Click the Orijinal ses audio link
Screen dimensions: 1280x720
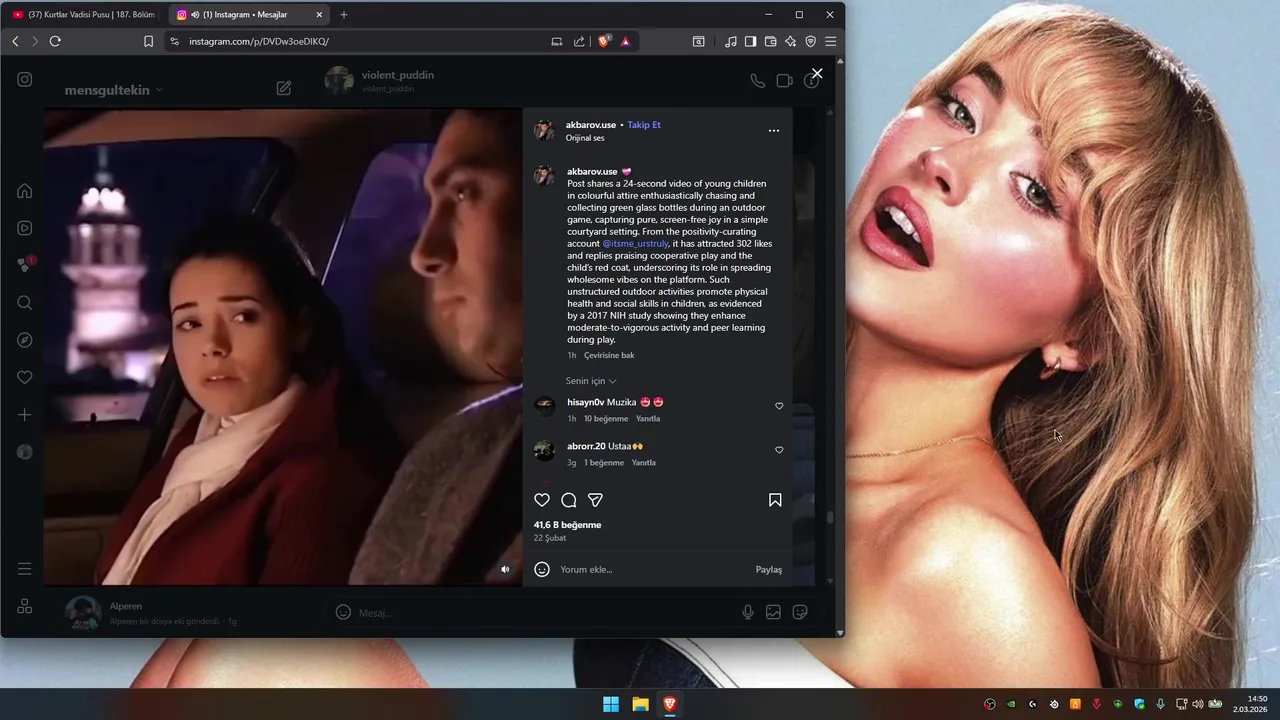tap(585, 138)
